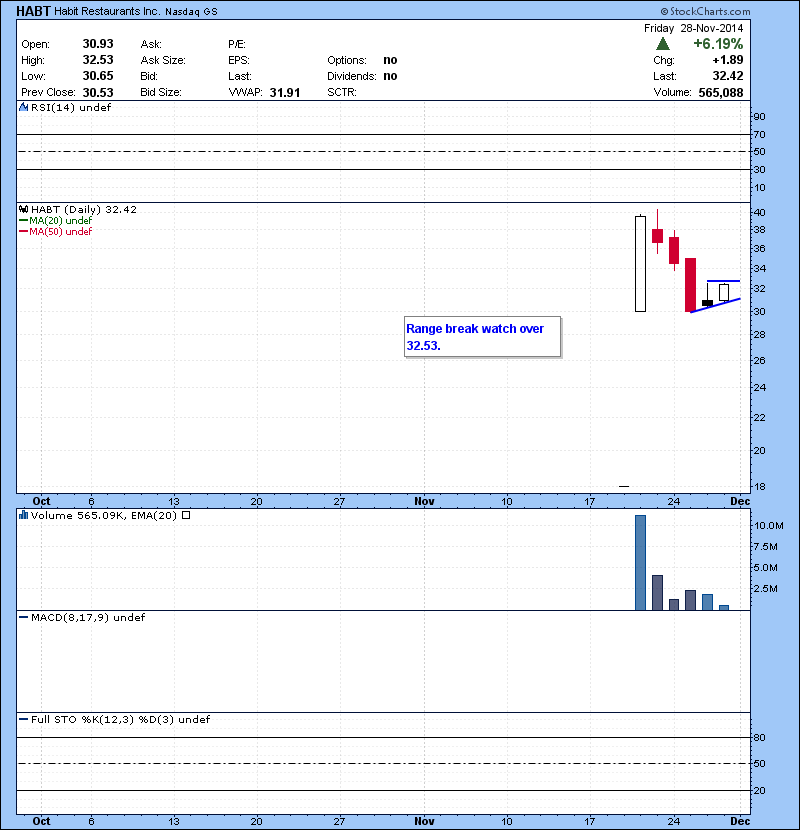Click the 80 level on stochastic axis

coord(760,737)
